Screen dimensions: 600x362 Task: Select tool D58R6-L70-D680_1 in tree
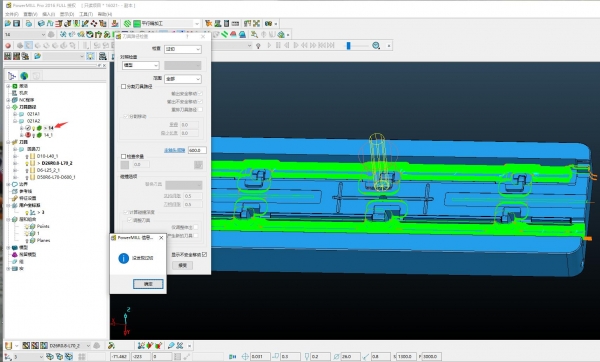pos(56,177)
